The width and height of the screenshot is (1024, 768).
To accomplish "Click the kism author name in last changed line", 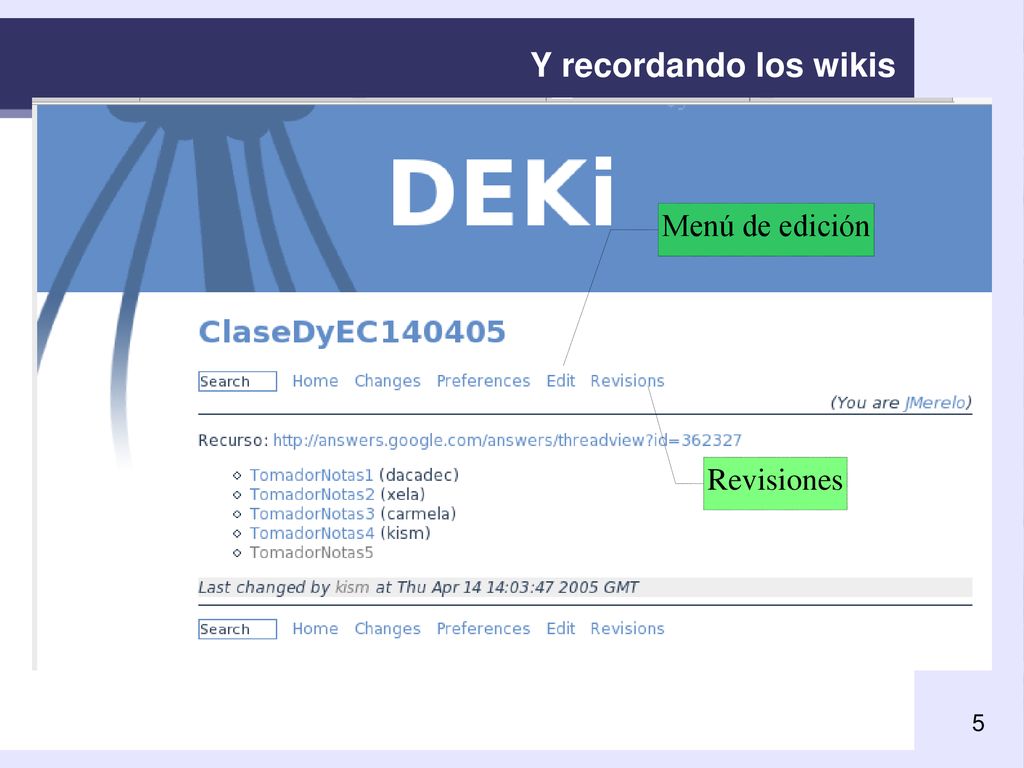I will 352,587.
